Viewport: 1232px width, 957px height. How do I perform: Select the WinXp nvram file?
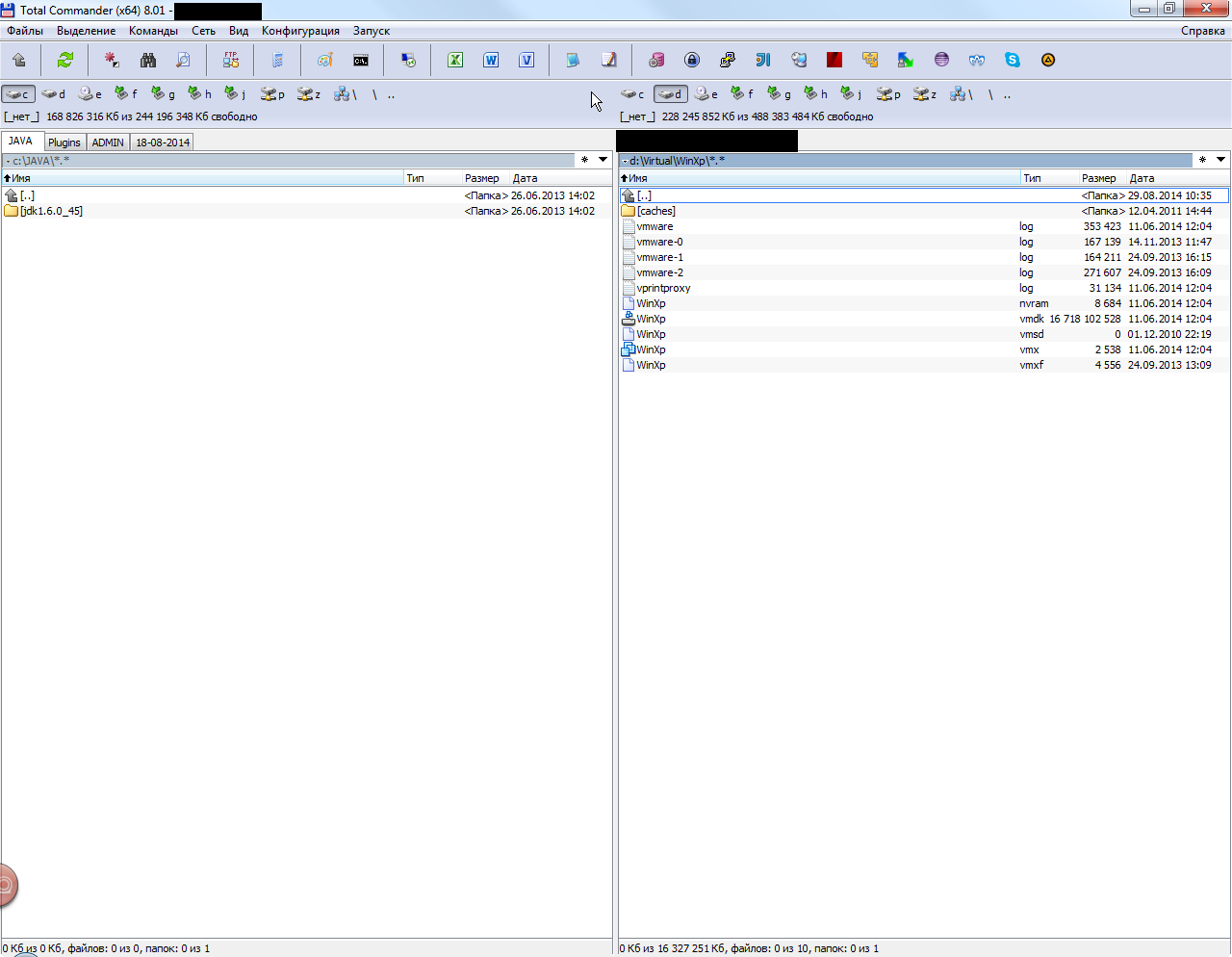(x=924, y=303)
